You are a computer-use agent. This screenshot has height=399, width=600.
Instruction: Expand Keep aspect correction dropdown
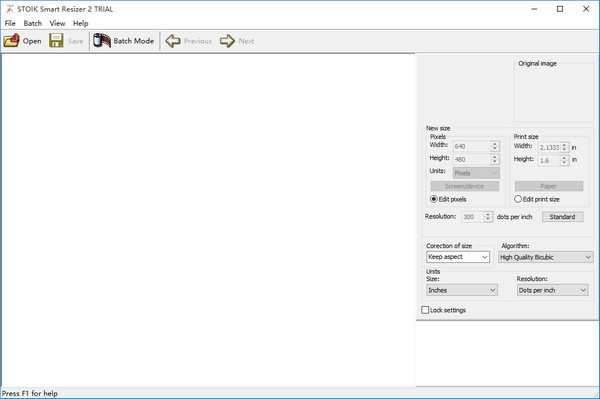pyautogui.click(x=458, y=257)
